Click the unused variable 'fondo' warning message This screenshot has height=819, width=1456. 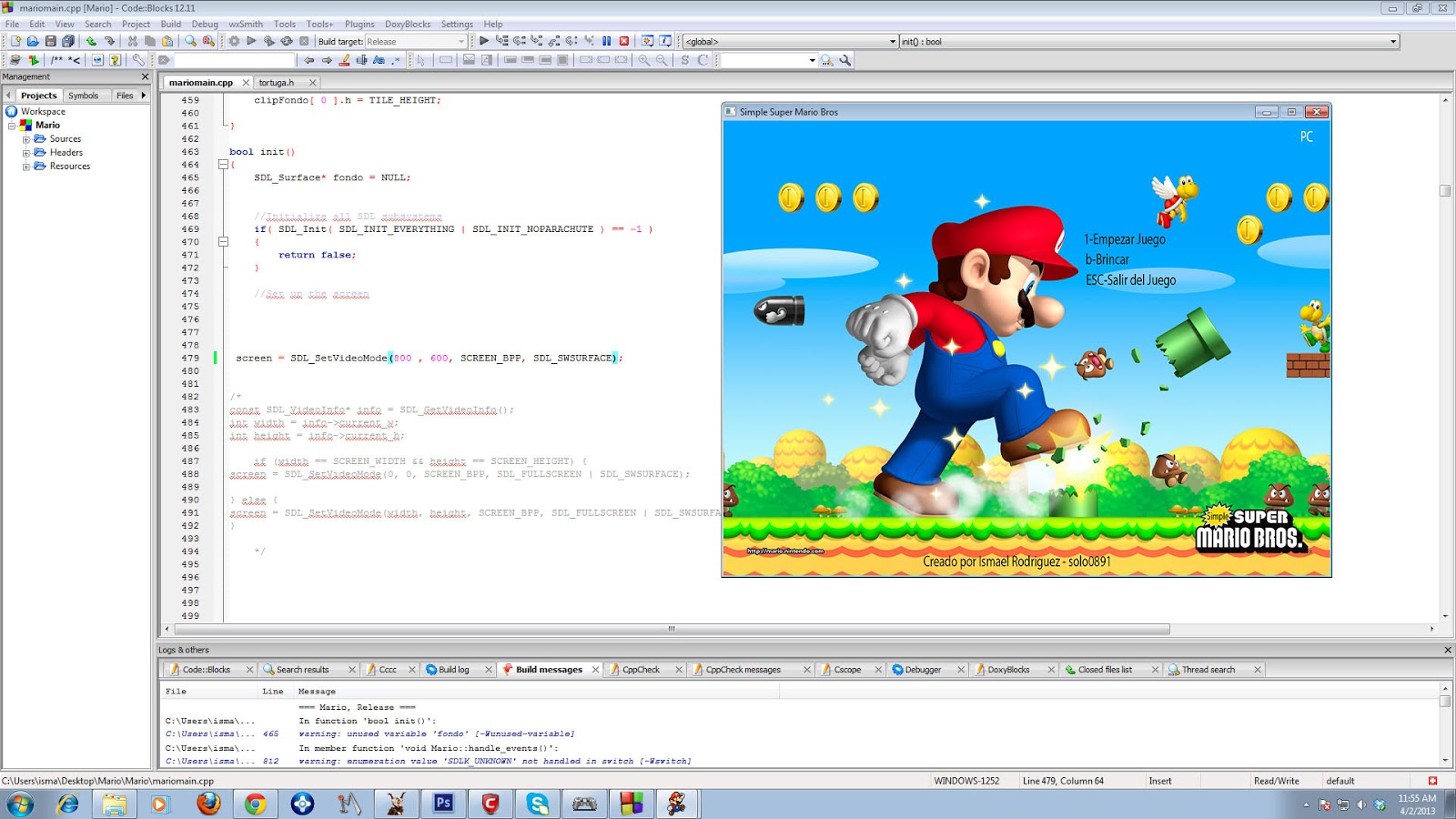click(x=437, y=734)
